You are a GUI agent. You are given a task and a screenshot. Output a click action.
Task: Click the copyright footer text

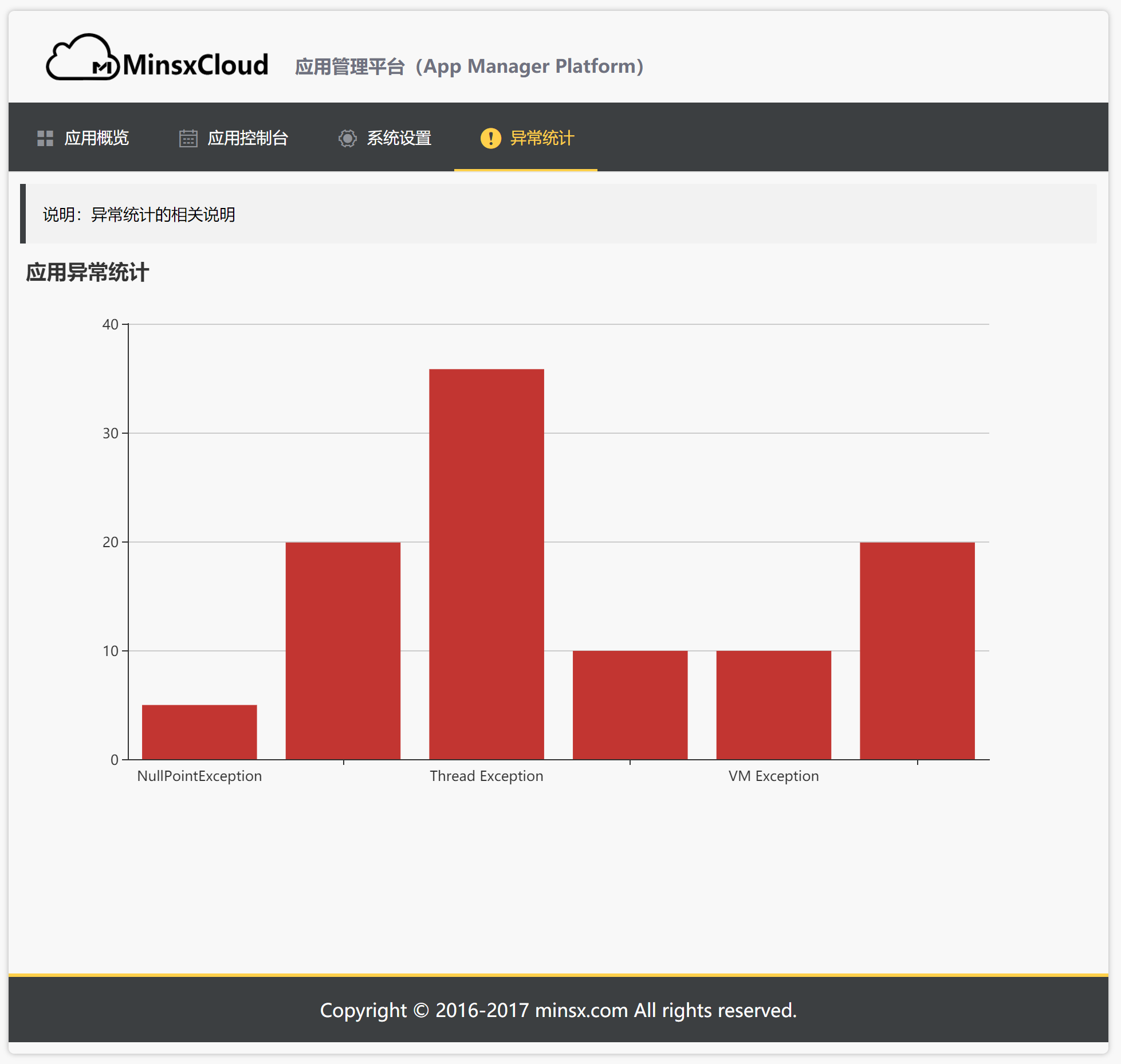coord(558,1010)
